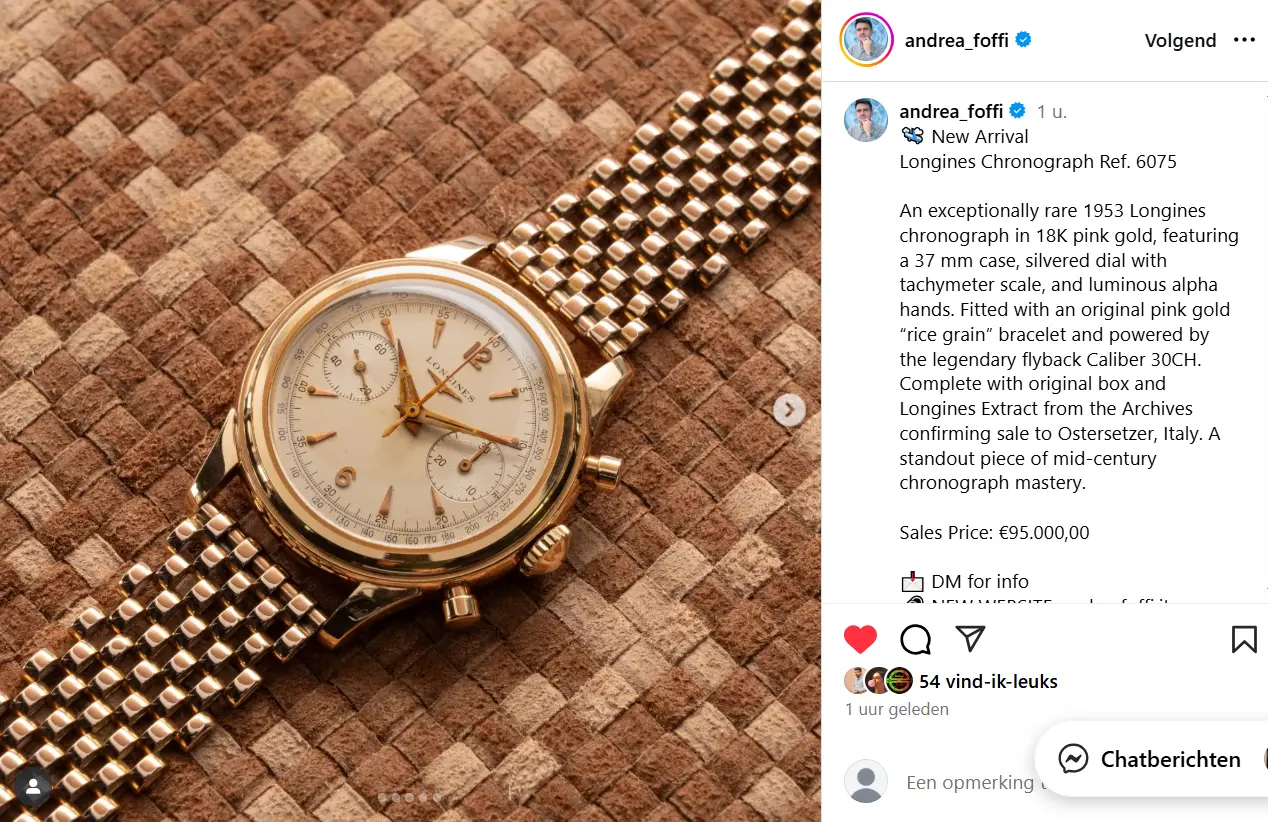1268x822 pixels.
Task: View the 54 vind-ik-leuks likes list
Action: point(988,681)
